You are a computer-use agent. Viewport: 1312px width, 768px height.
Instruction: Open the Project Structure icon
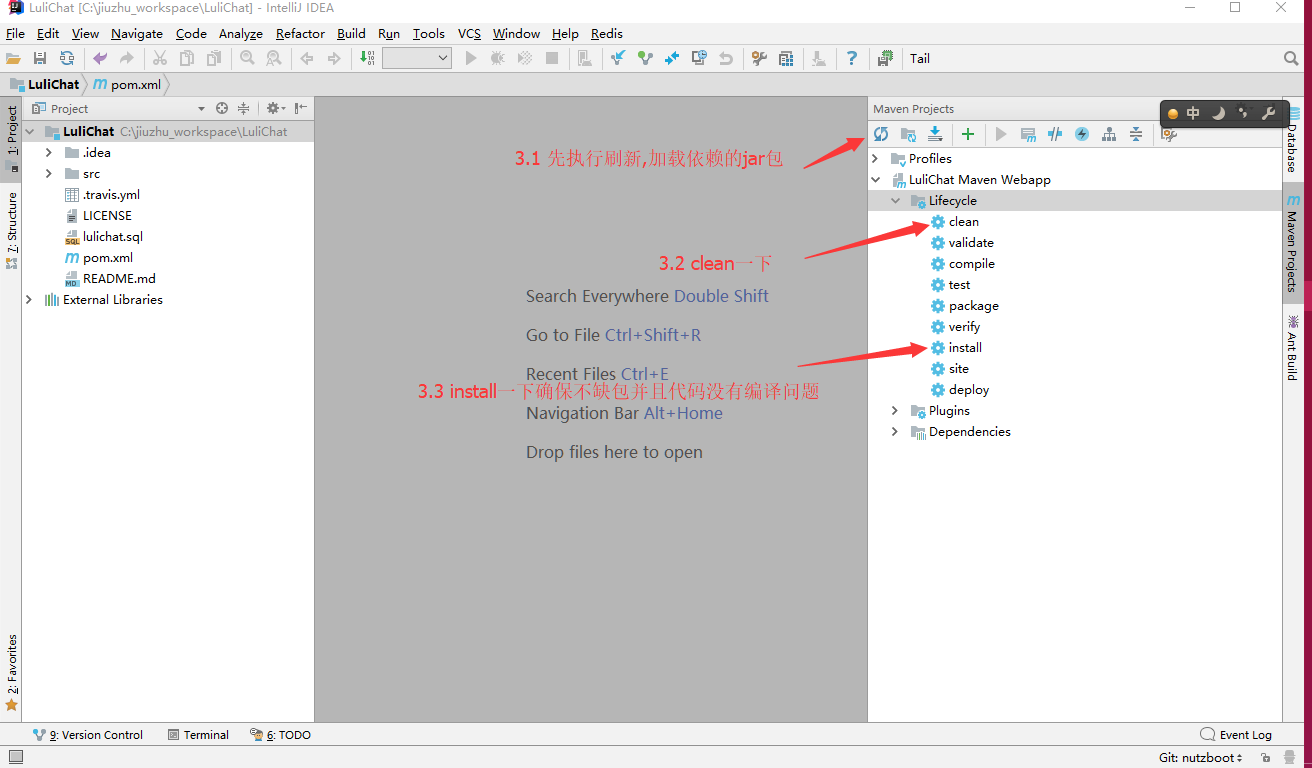tap(786, 59)
